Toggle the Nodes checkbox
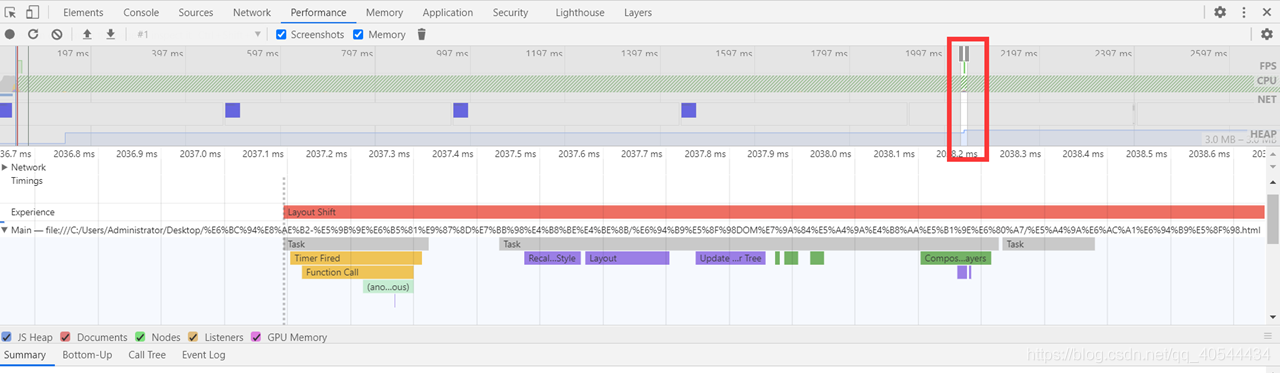This screenshot has height=373, width=1280. (x=140, y=337)
